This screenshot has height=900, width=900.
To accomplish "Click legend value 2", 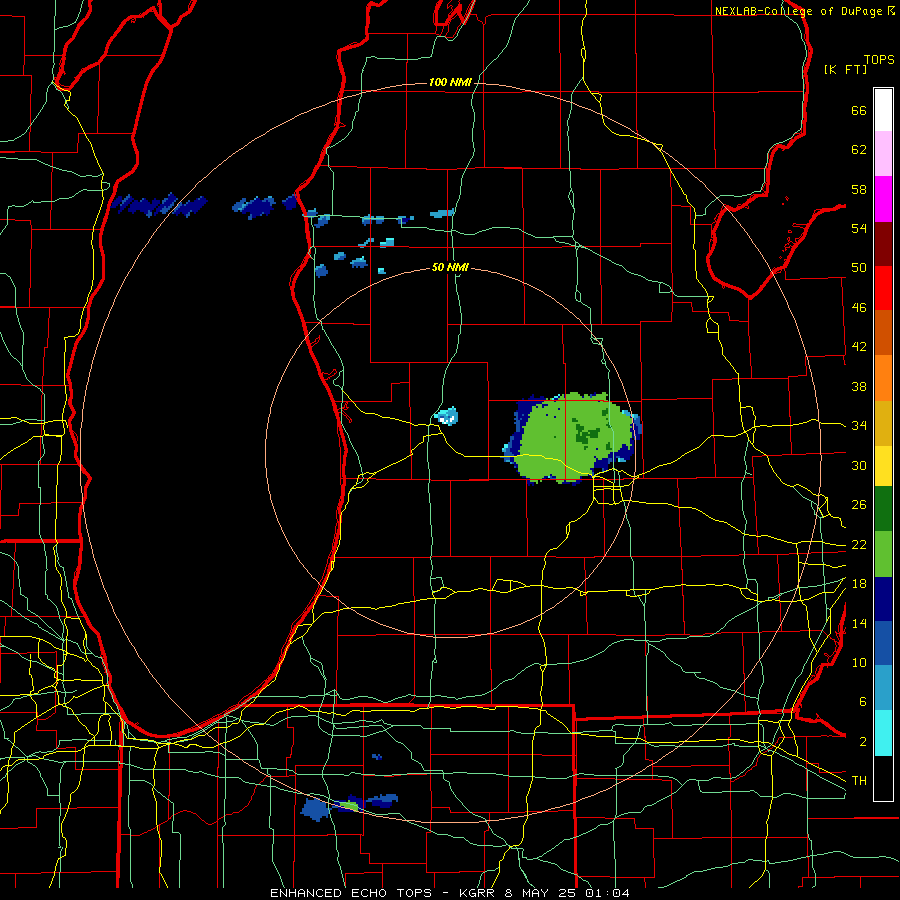I will click(863, 741).
